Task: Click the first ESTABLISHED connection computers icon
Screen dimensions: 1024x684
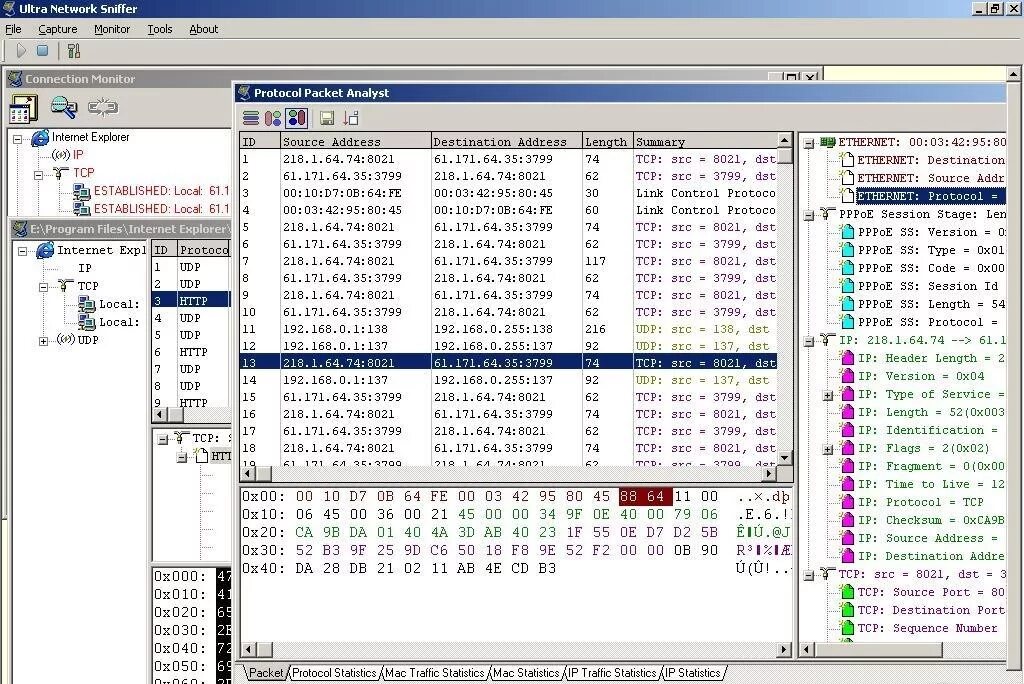Action: pyautogui.click(x=82, y=191)
